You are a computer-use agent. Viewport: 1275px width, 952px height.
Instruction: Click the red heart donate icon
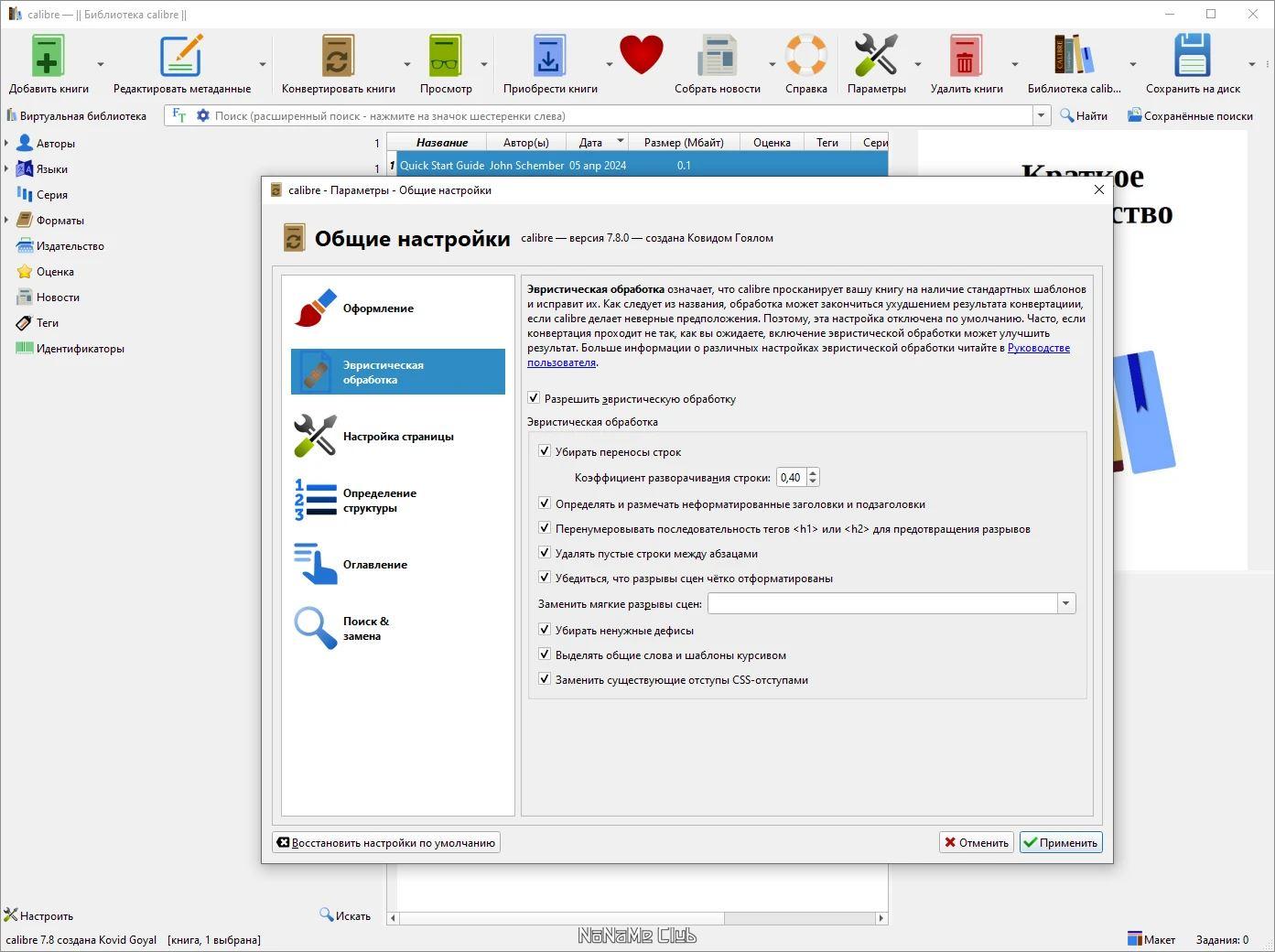[x=641, y=55]
